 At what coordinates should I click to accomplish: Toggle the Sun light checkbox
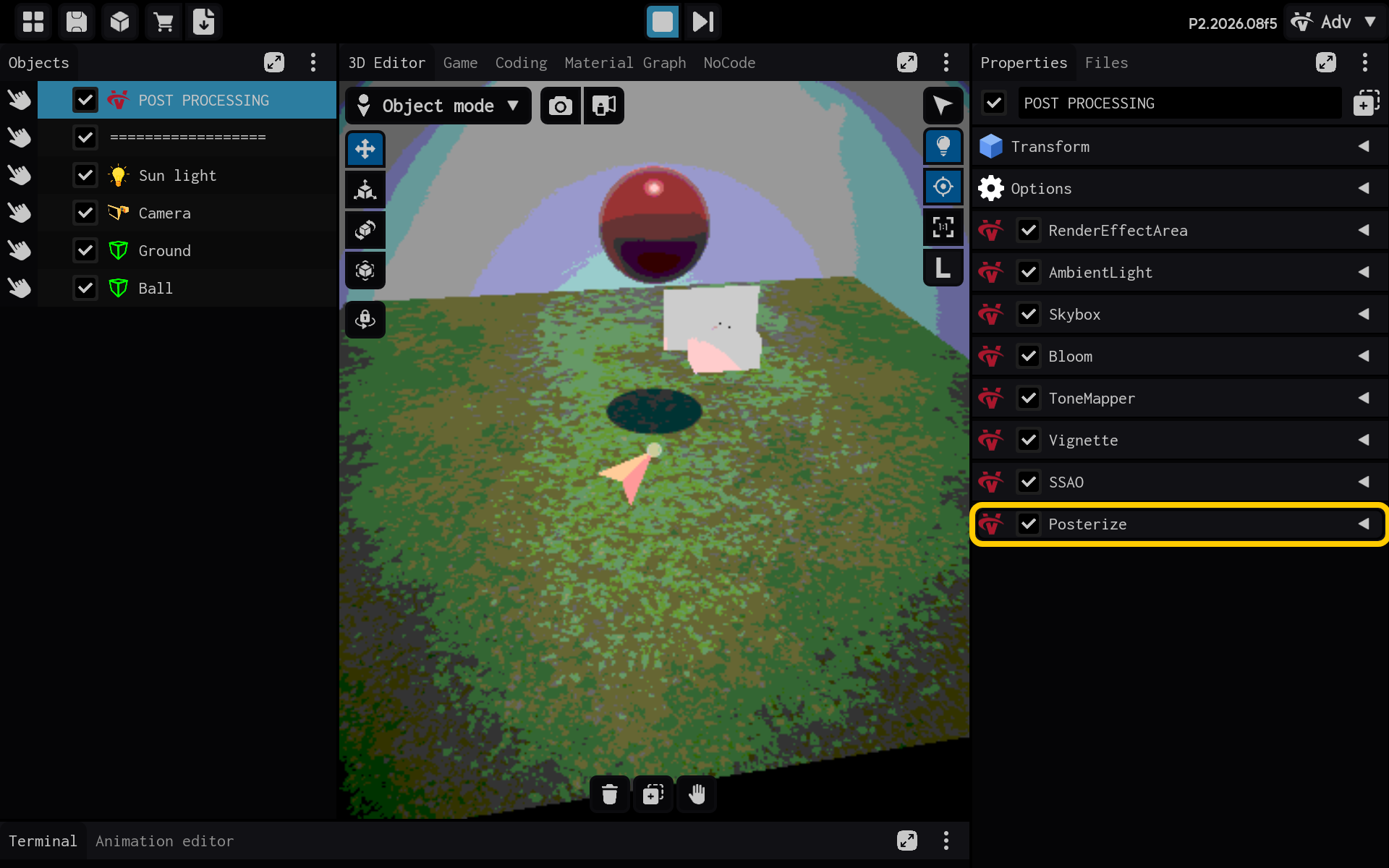click(x=85, y=175)
